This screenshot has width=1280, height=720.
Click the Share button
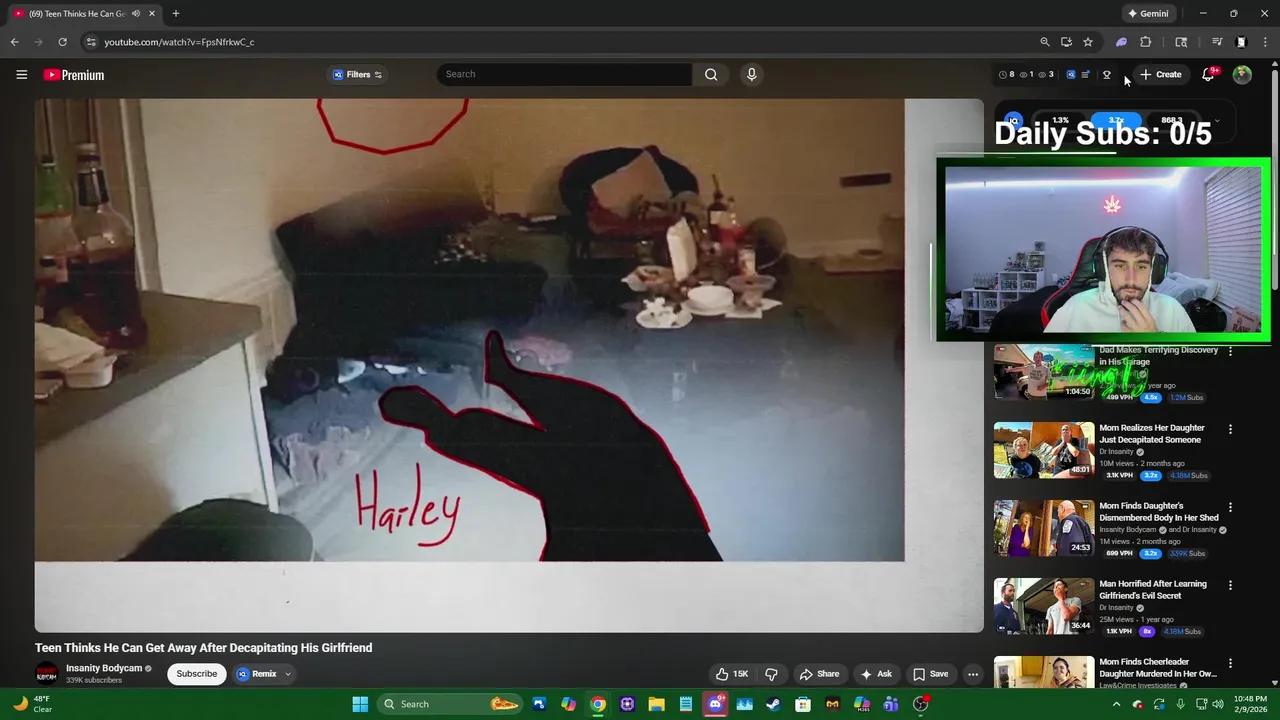pyautogui.click(x=819, y=674)
